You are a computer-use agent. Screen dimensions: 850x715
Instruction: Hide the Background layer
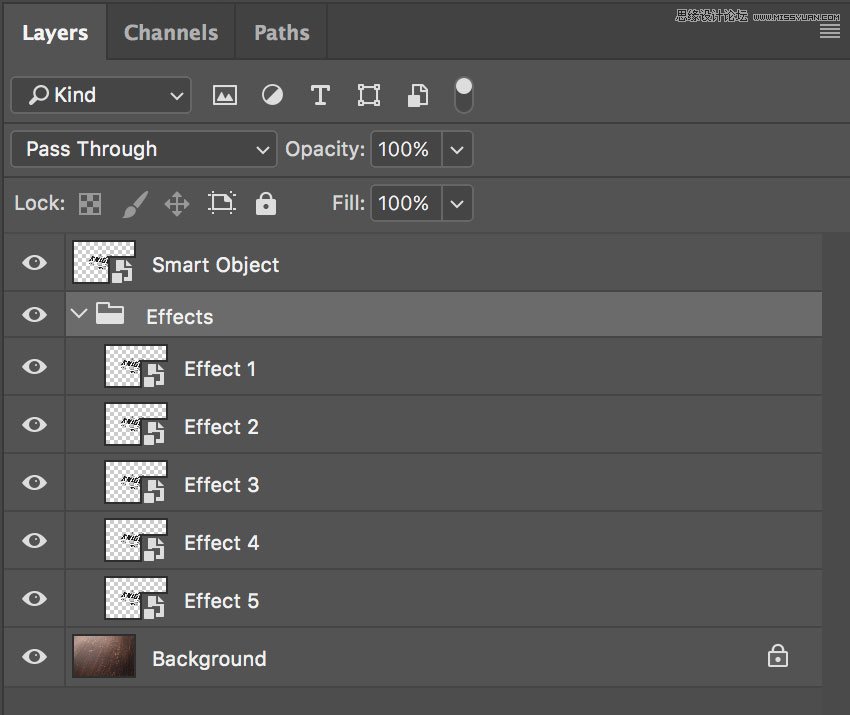coord(35,657)
